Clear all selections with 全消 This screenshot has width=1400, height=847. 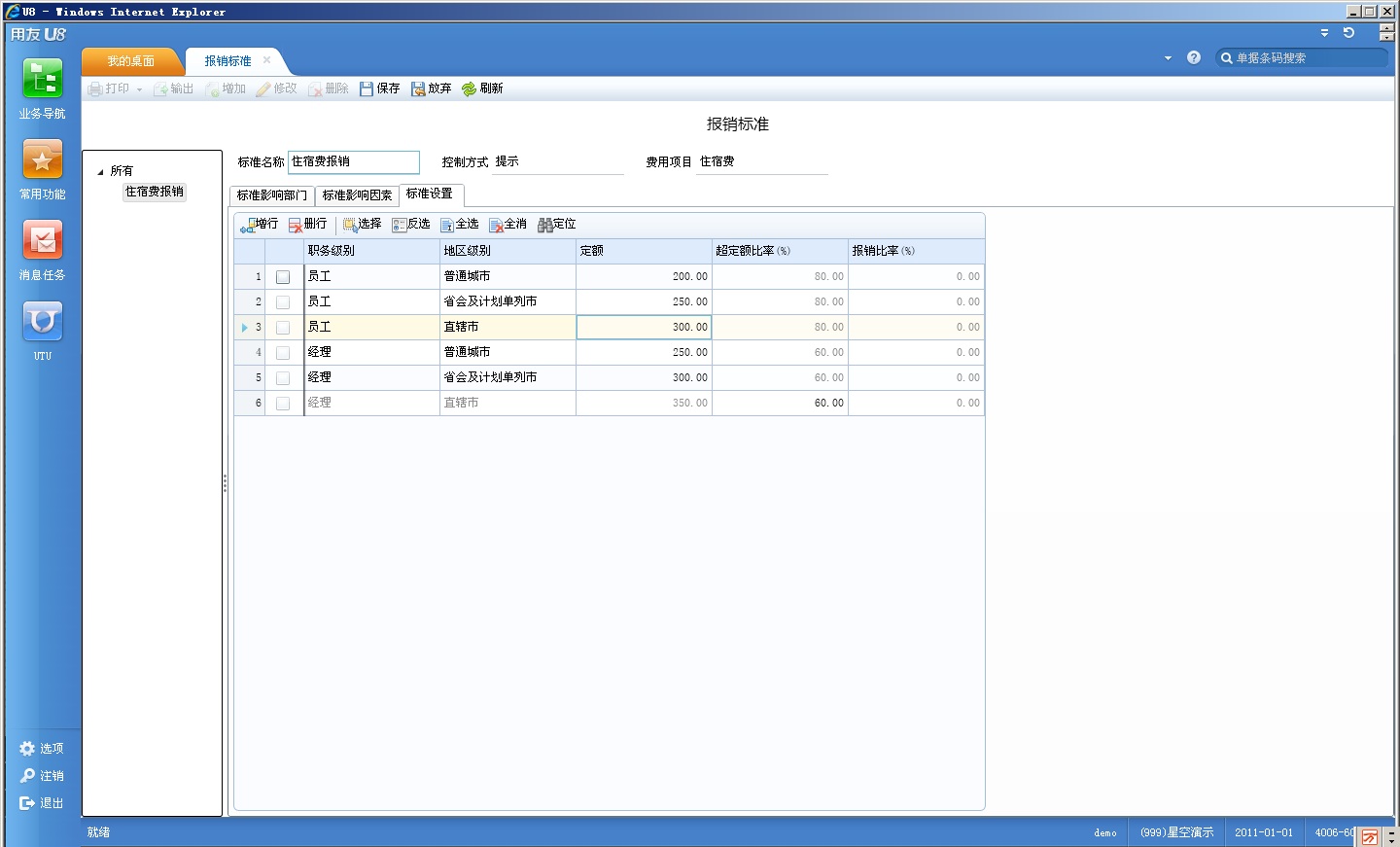click(x=508, y=225)
